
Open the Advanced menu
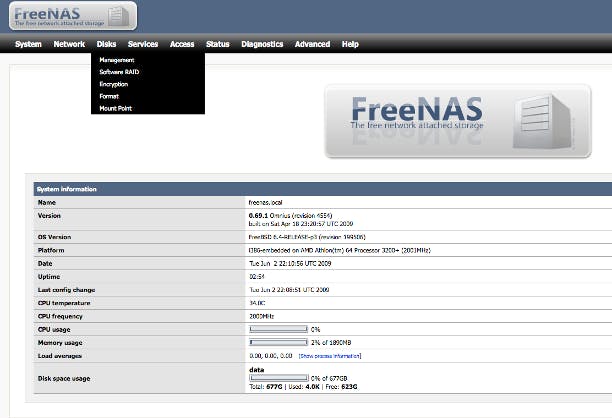click(x=312, y=44)
